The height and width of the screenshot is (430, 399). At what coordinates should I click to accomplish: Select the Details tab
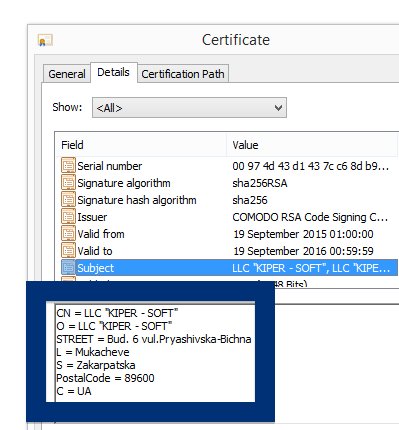114,72
